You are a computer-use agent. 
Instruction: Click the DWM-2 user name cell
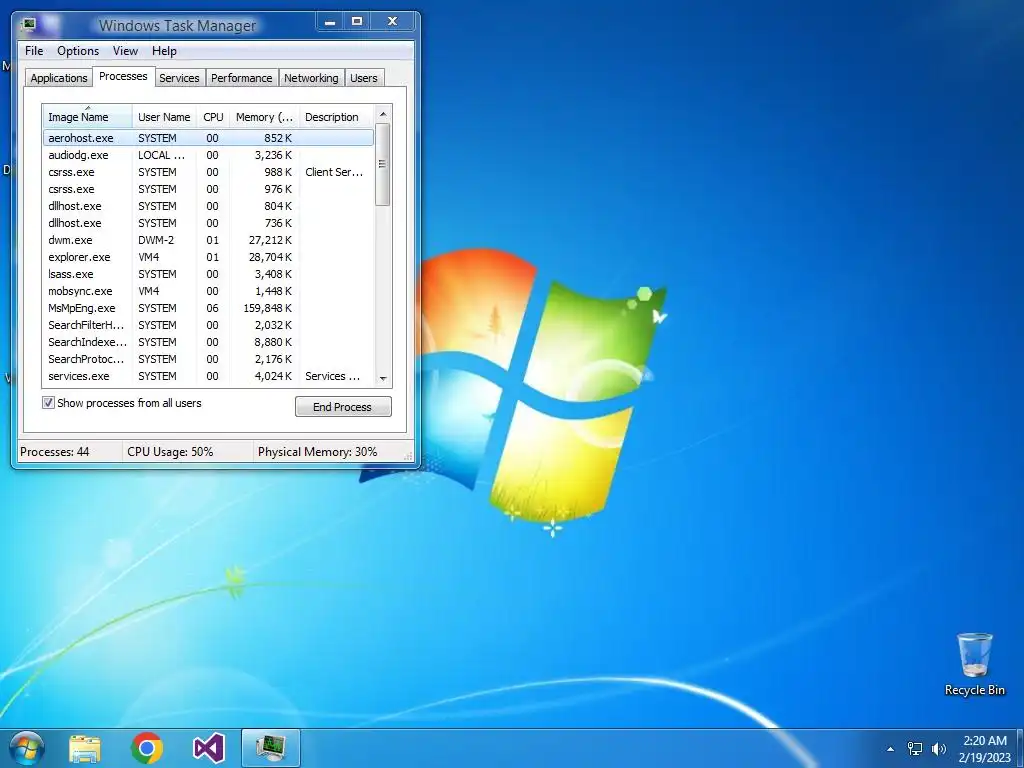pyautogui.click(x=156, y=240)
